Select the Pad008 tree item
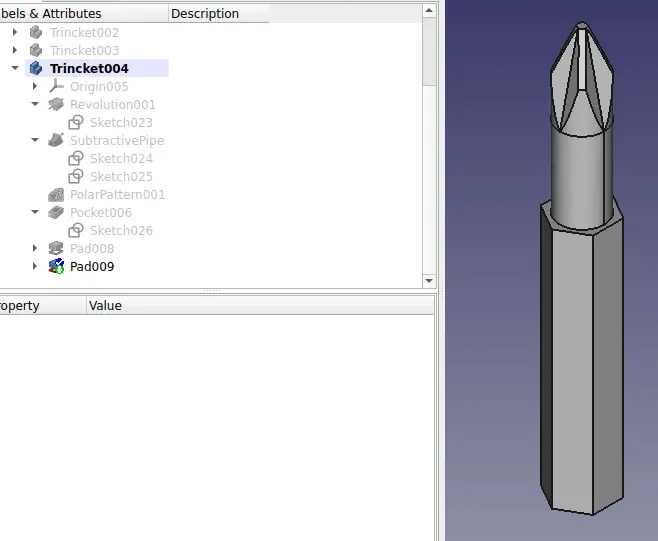658x541 pixels. [92, 249]
